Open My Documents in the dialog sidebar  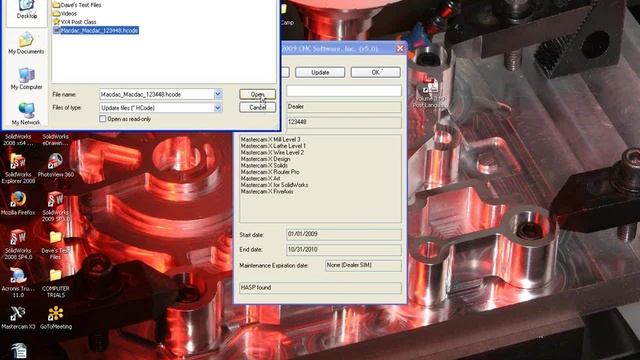26,44
